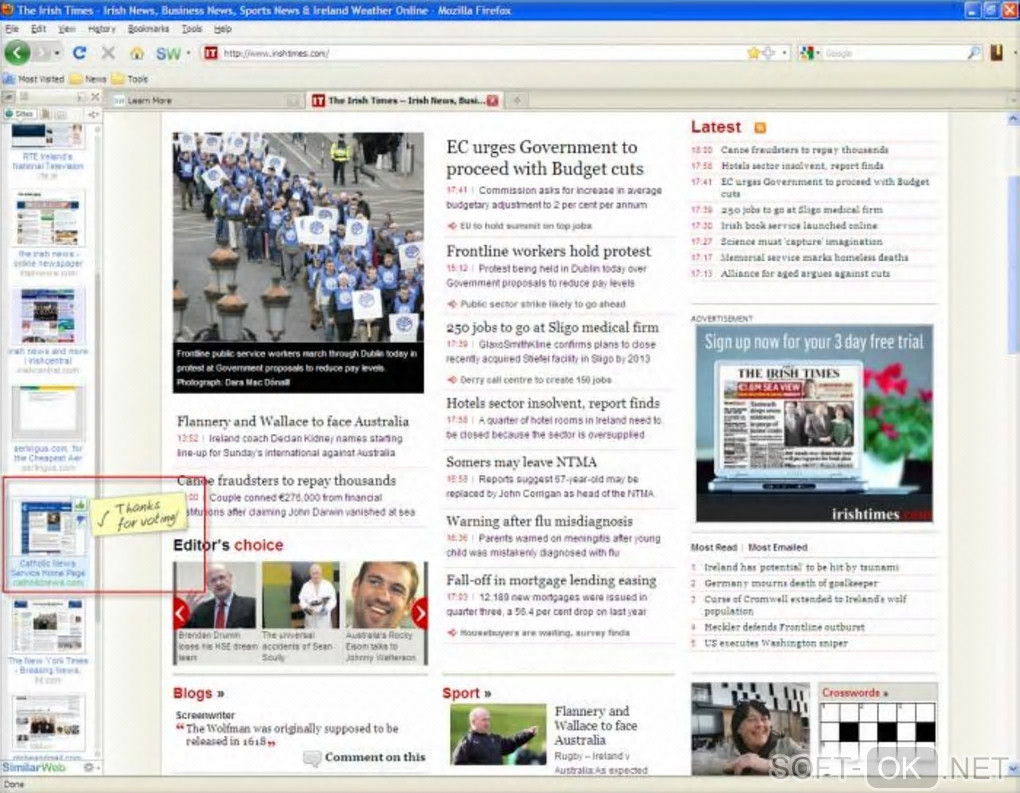Image resolution: width=1020 pixels, height=793 pixels.
Task: Go back with the green Back arrow
Action: coord(18,53)
